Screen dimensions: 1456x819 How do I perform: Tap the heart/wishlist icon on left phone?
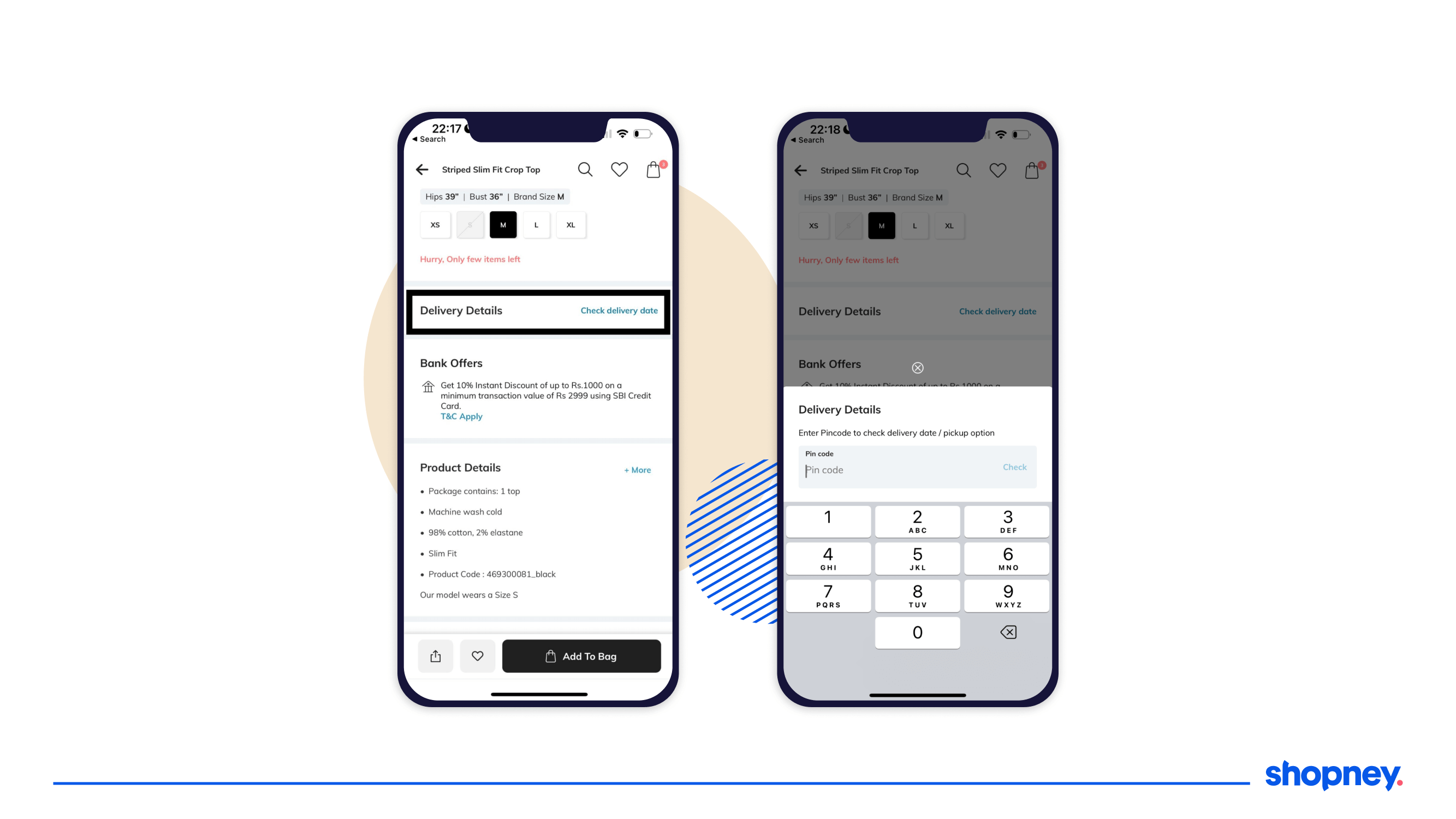tap(620, 169)
